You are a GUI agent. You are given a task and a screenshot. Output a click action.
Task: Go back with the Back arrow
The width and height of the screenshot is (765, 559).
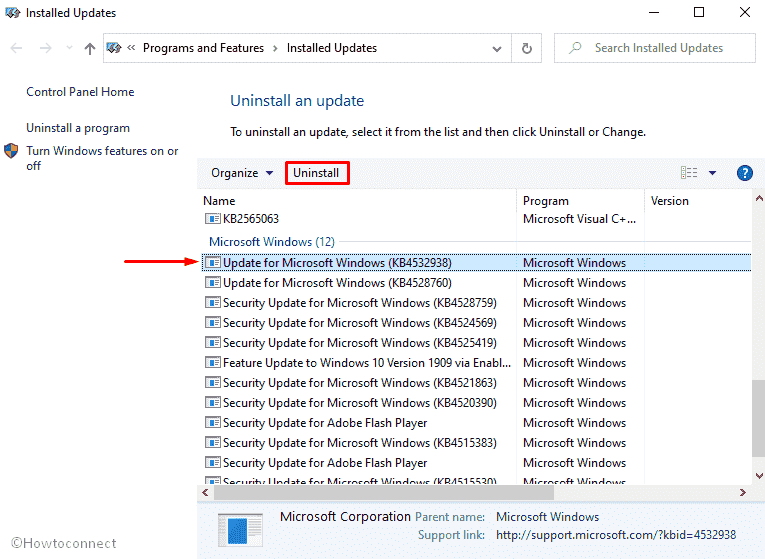(x=16, y=48)
